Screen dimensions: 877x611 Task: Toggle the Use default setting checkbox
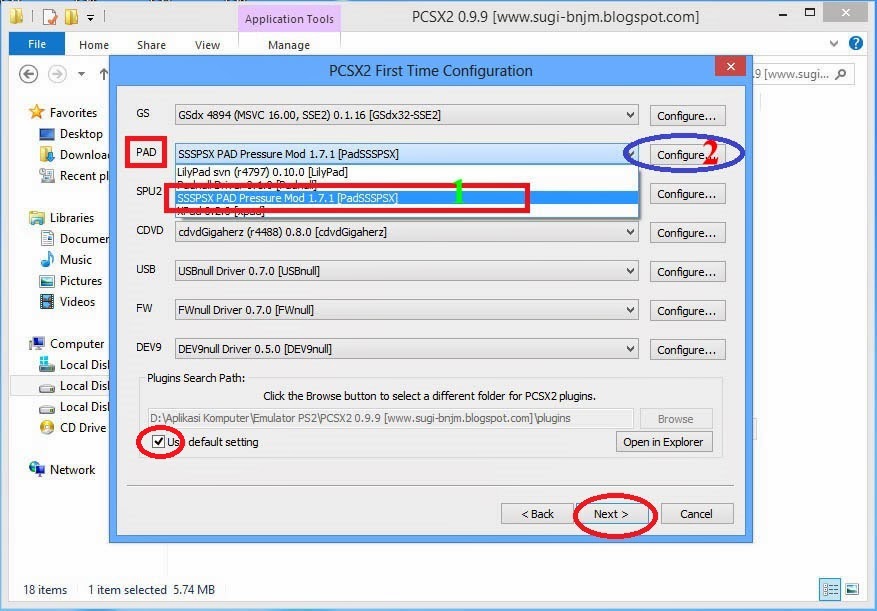[159, 441]
